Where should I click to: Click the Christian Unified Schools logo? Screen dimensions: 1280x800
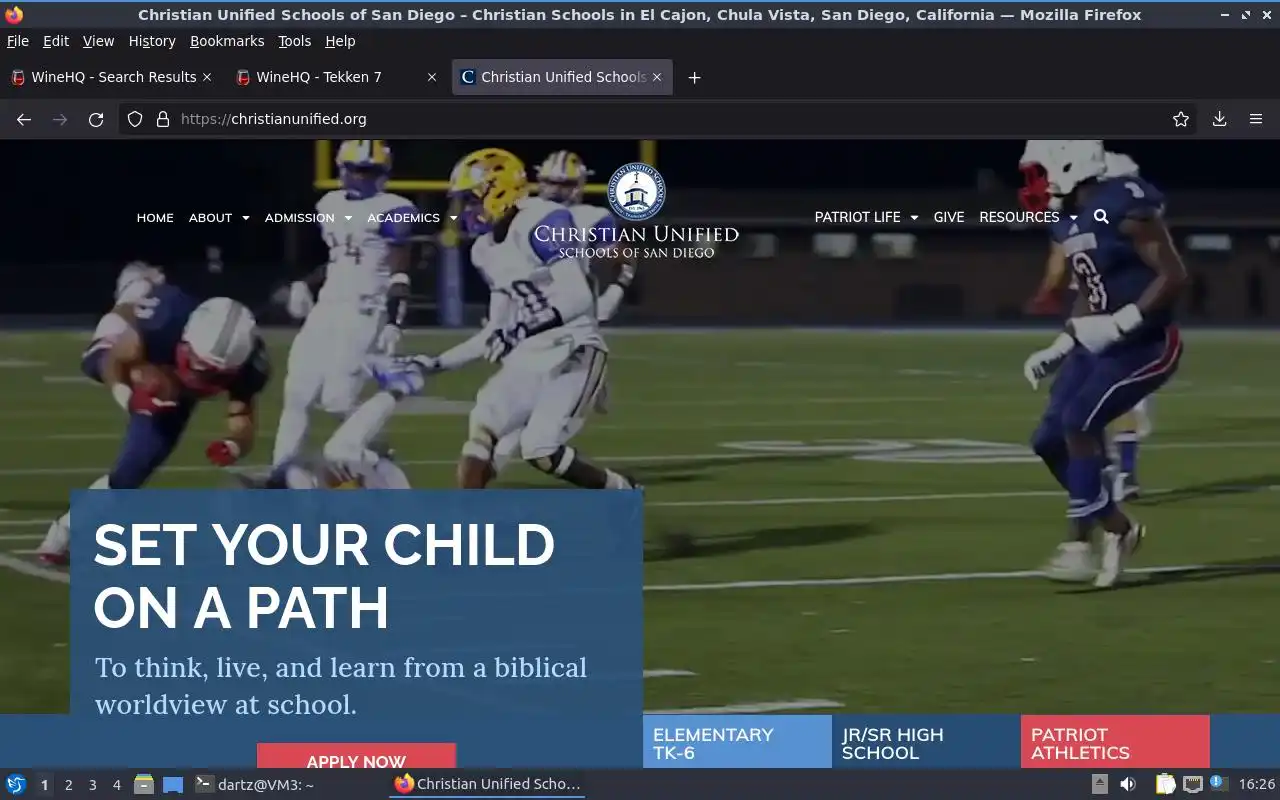click(637, 211)
